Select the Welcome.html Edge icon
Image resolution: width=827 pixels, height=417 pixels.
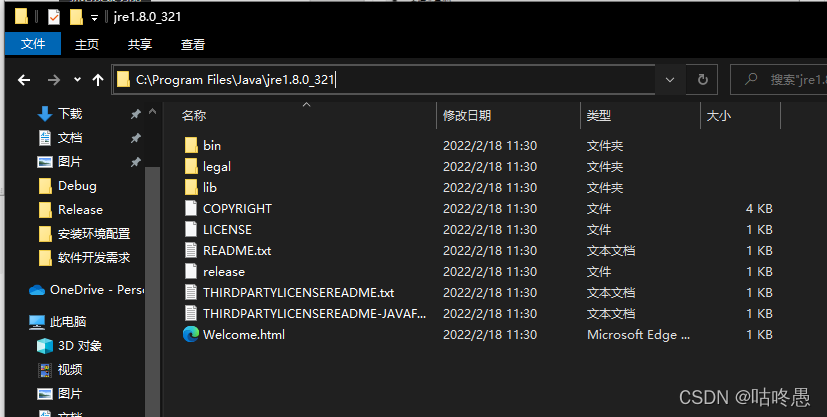coord(191,334)
